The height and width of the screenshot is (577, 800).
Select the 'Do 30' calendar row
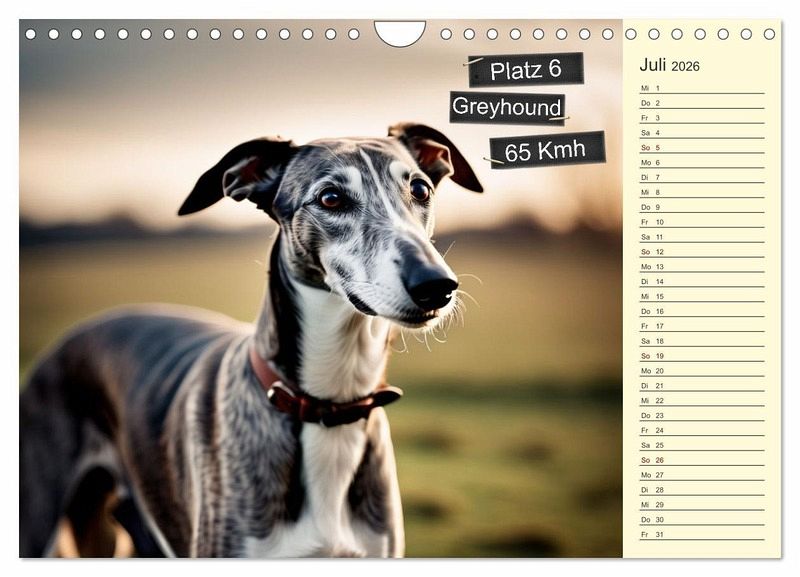click(x=702, y=519)
